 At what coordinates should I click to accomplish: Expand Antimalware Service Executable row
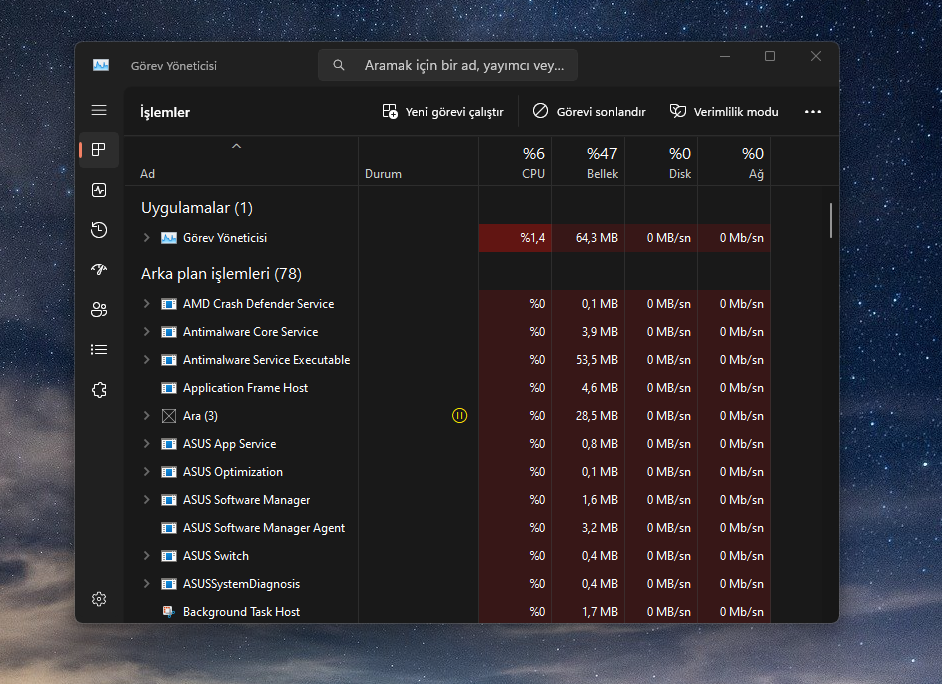[146, 360]
